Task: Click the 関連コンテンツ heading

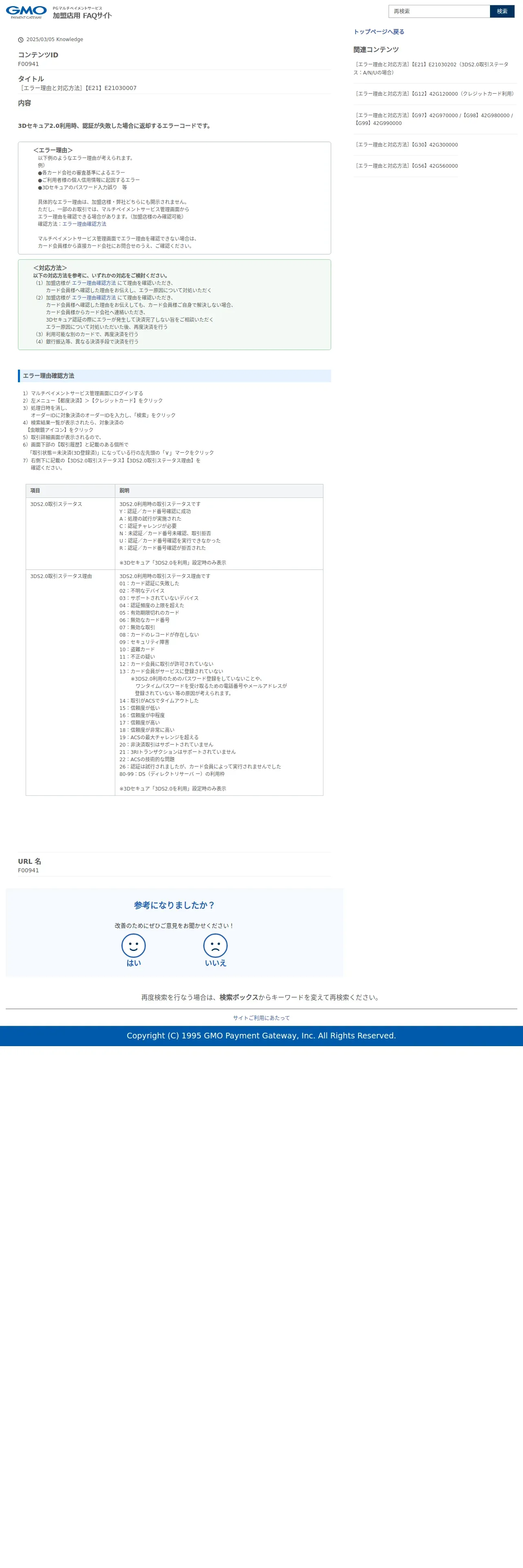Action: click(x=376, y=50)
